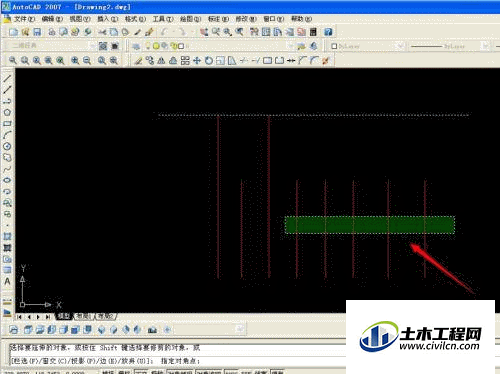
Task: Open the workspace dropdown
Action: [x=92, y=46]
